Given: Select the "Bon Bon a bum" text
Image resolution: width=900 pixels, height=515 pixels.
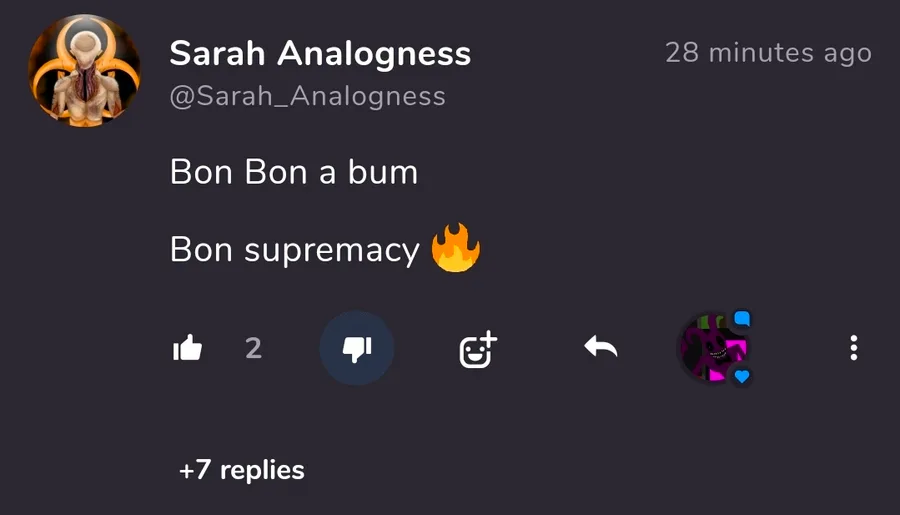Looking at the screenshot, I should click(x=294, y=172).
